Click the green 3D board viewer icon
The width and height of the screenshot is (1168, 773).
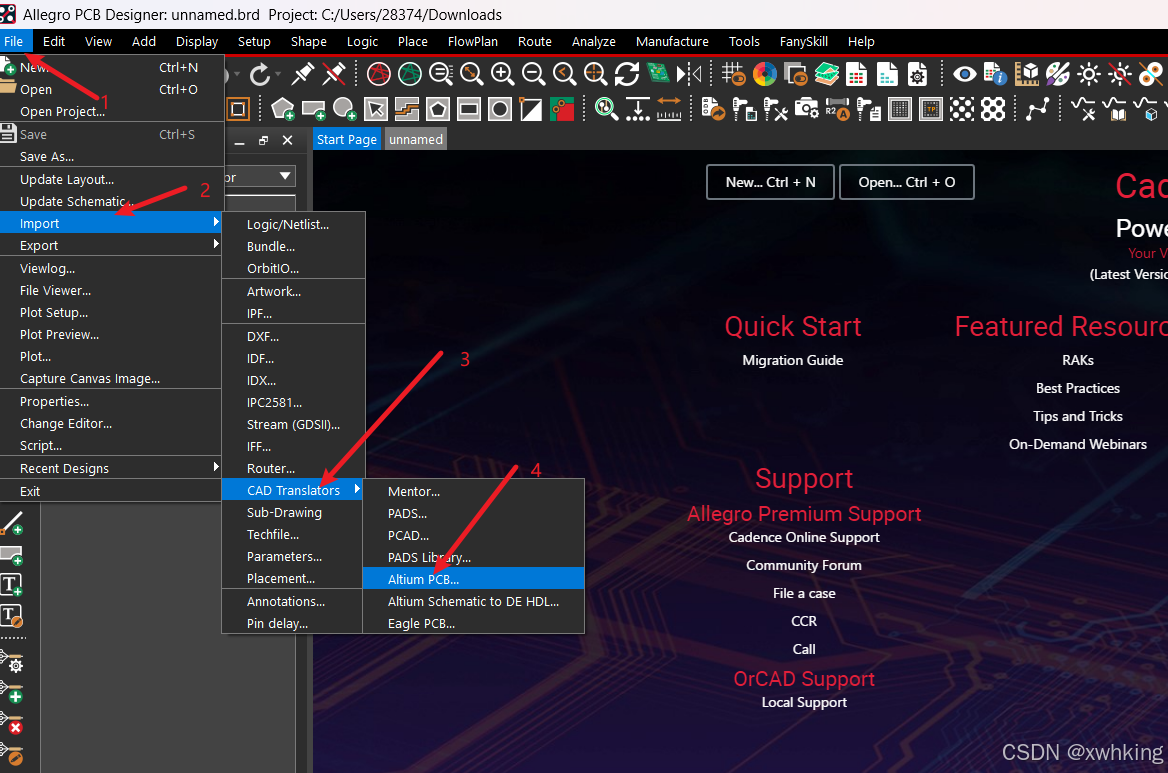[x=658, y=74]
